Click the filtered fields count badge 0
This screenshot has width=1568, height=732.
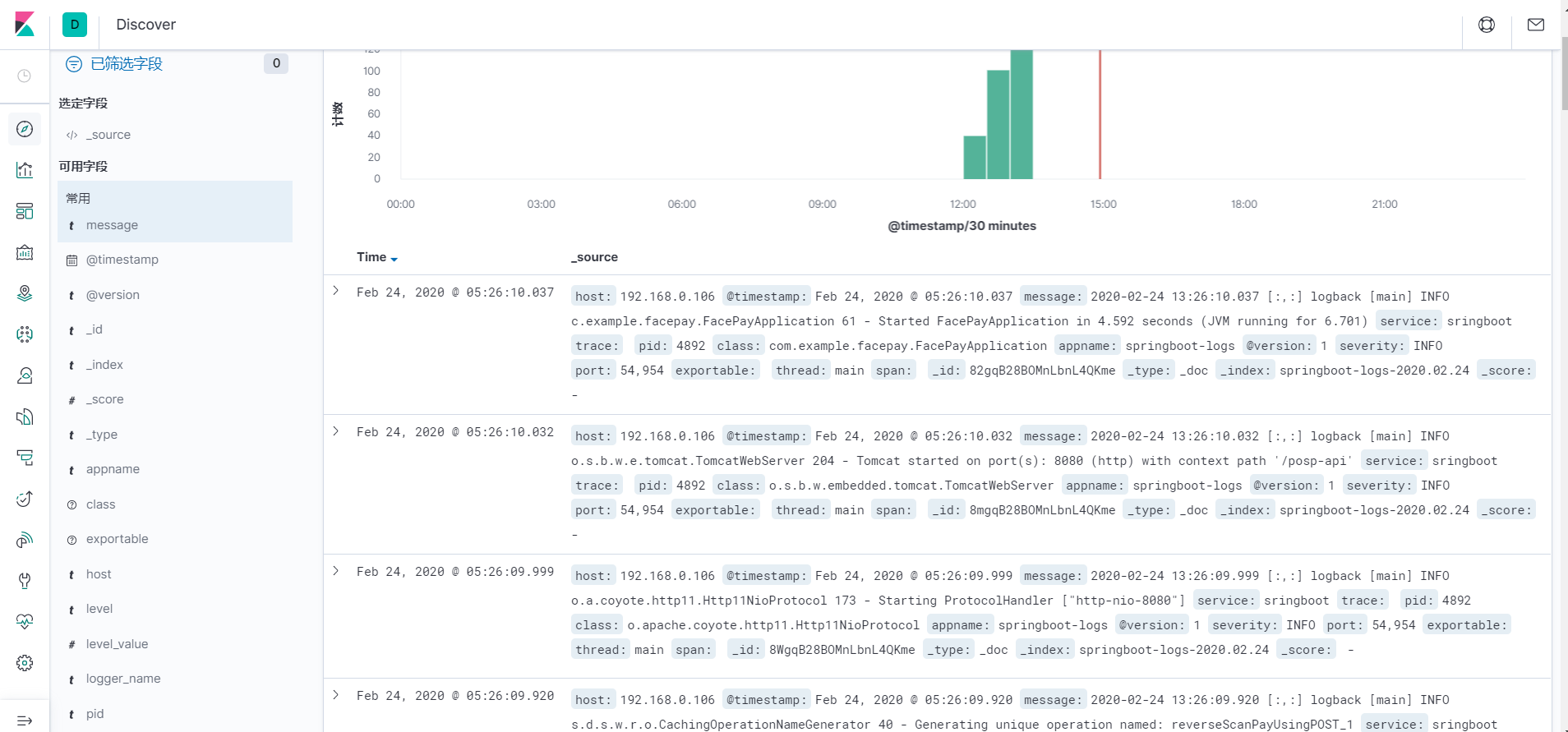(276, 63)
